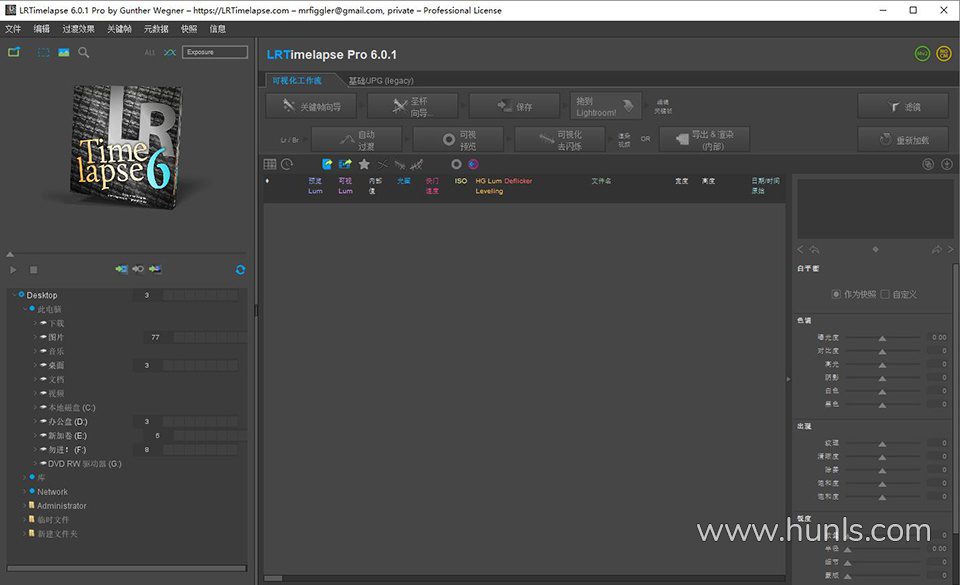
Task: Click the next chevron under the thumbnail
Action: pos(950,249)
